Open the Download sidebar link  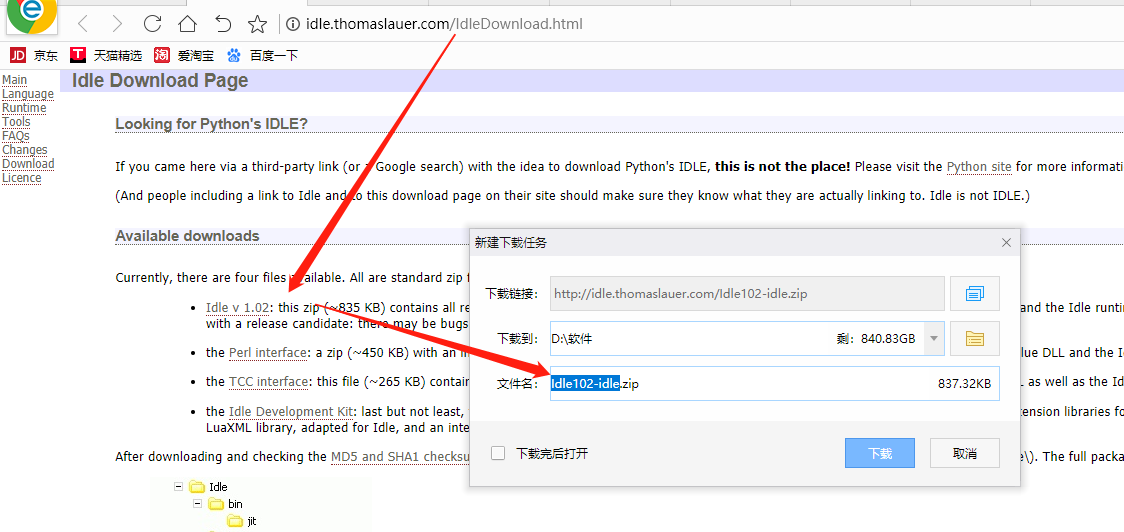pos(29,163)
